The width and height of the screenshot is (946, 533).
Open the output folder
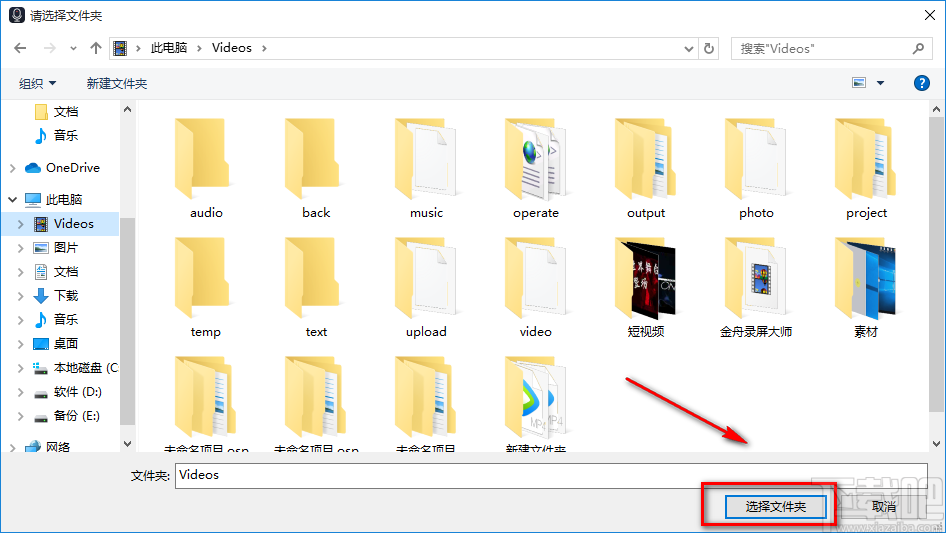click(646, 168)
